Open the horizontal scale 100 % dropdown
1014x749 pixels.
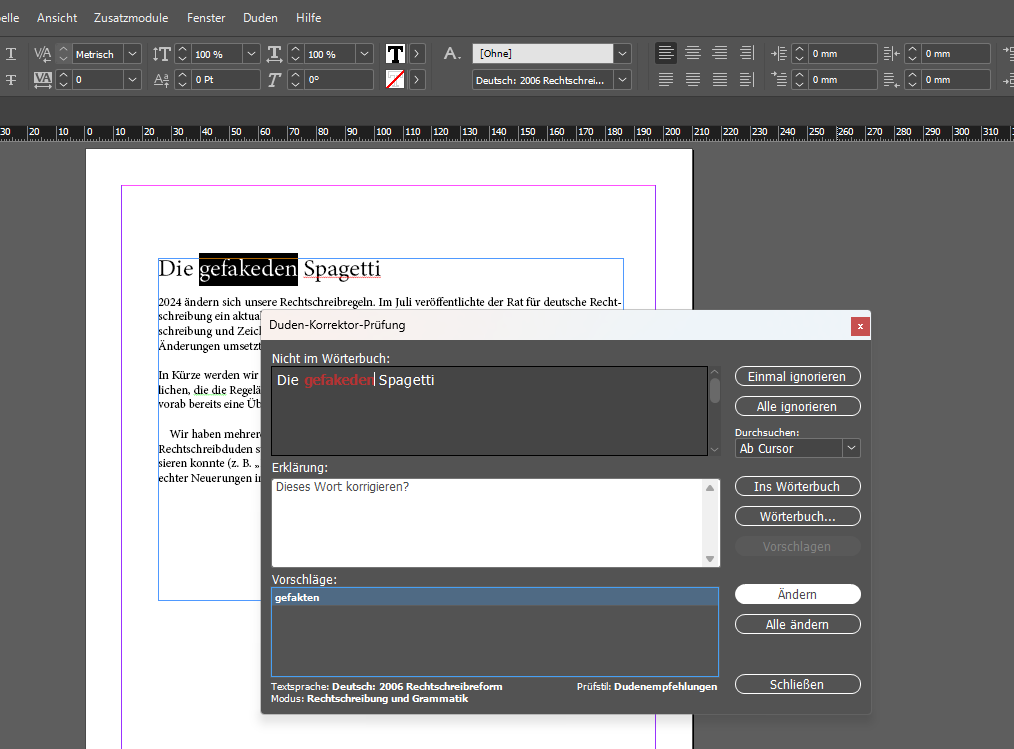tap(365, 54)
